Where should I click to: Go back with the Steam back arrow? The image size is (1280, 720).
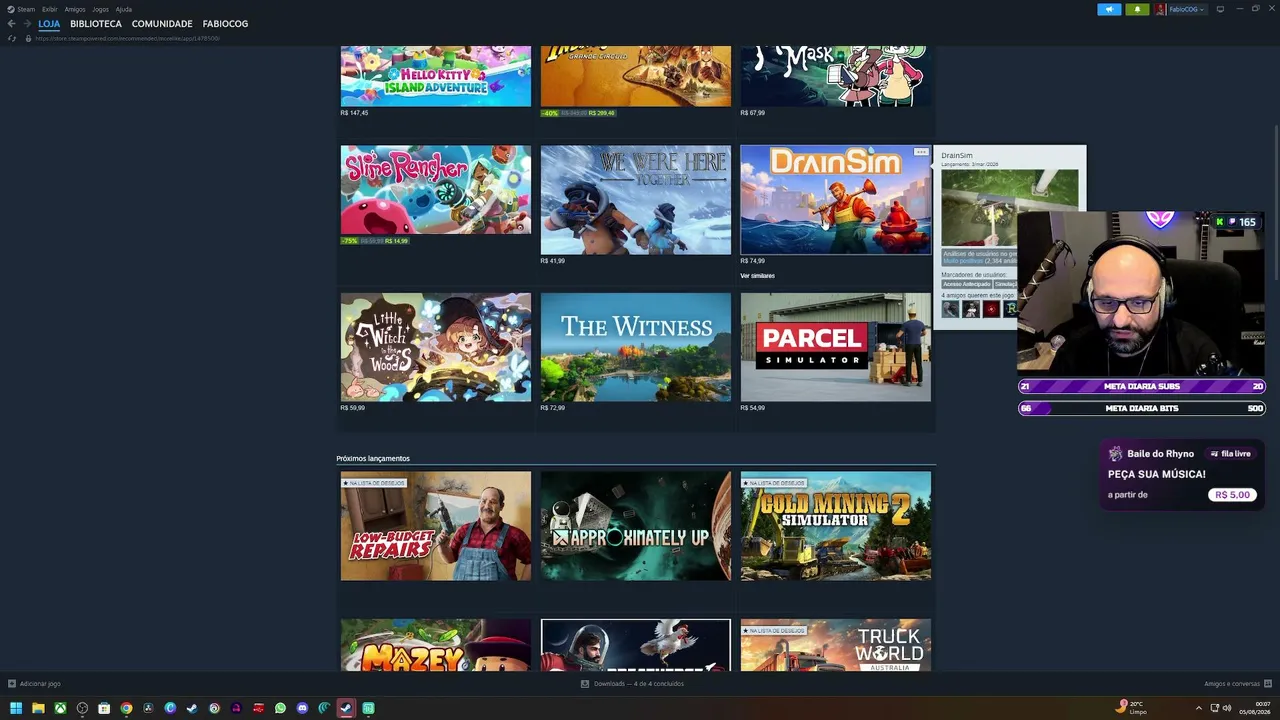[x=11, y=24]
